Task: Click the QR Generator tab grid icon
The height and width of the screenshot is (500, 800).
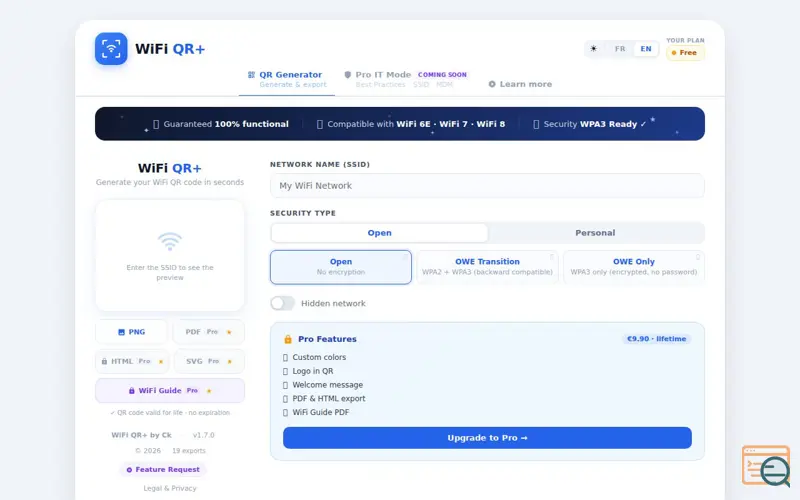Action: (x=251, y=74)
